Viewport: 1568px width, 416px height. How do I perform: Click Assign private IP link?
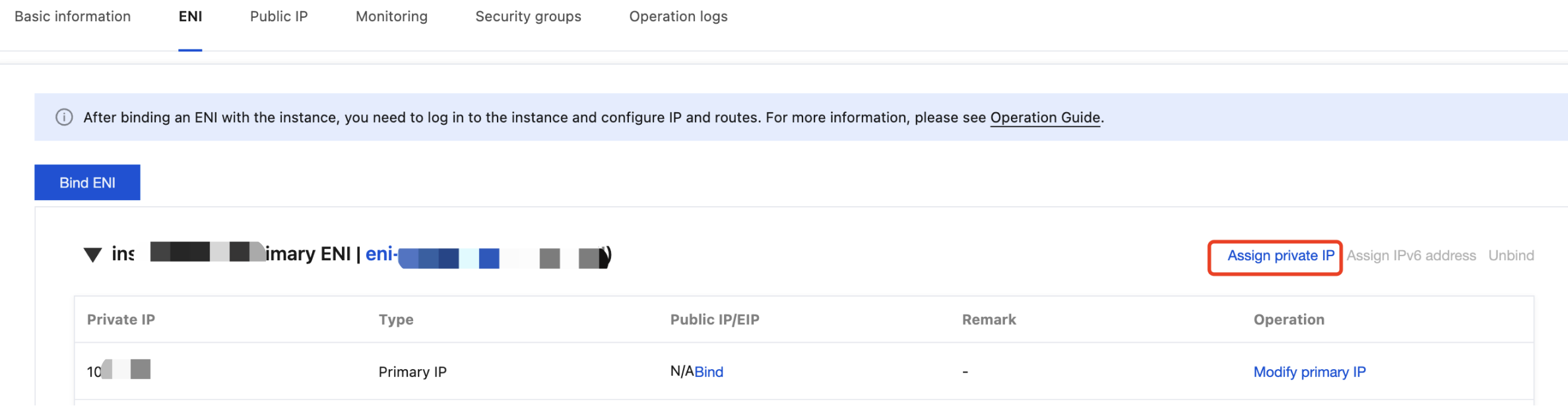(x=1280, y=256)
